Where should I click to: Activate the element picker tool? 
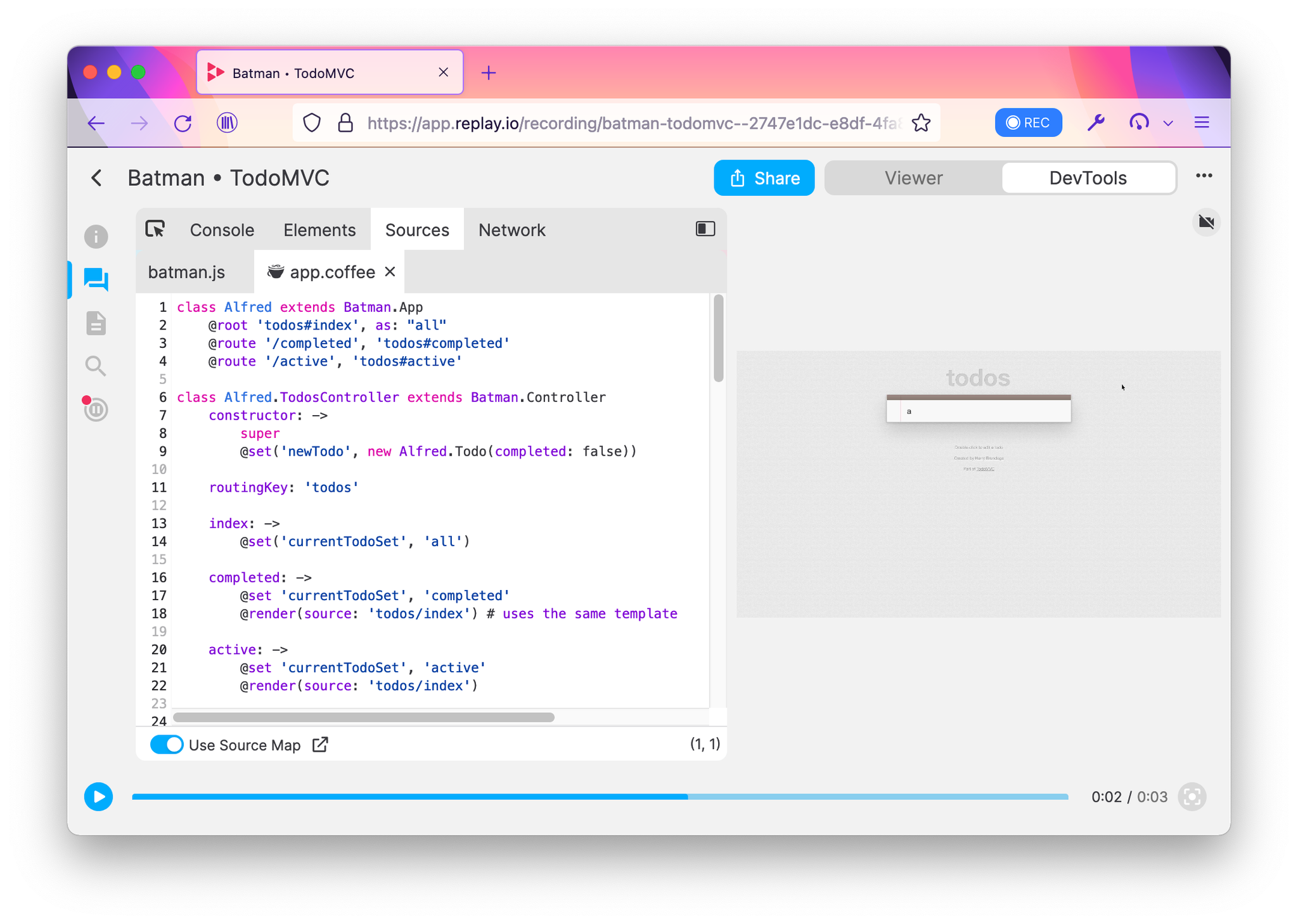pos(155,229)
